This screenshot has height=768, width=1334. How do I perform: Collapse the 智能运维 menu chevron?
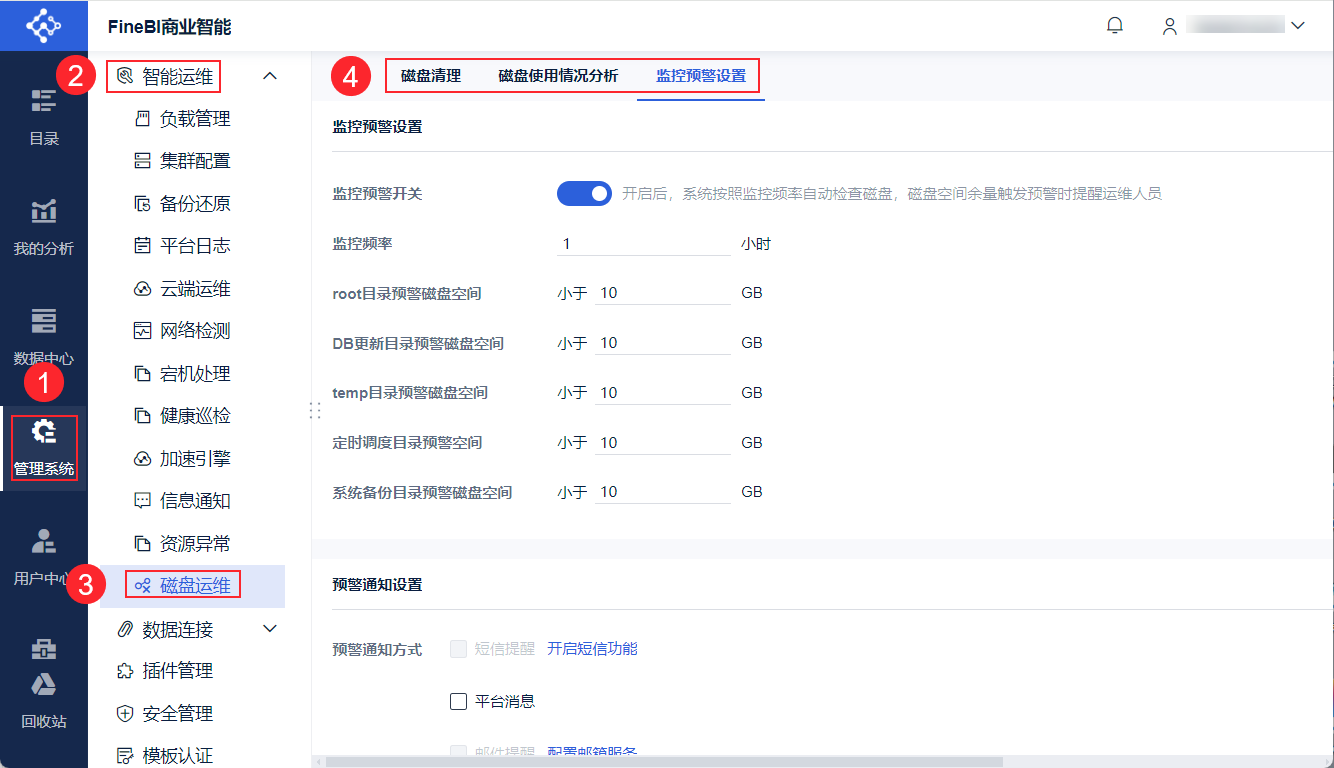click(x=269, y=76)
